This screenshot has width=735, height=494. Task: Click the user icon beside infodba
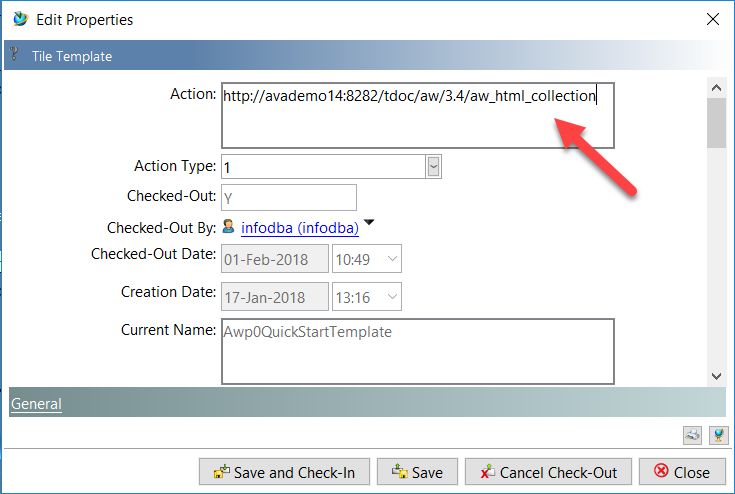[x=228, y=227]
